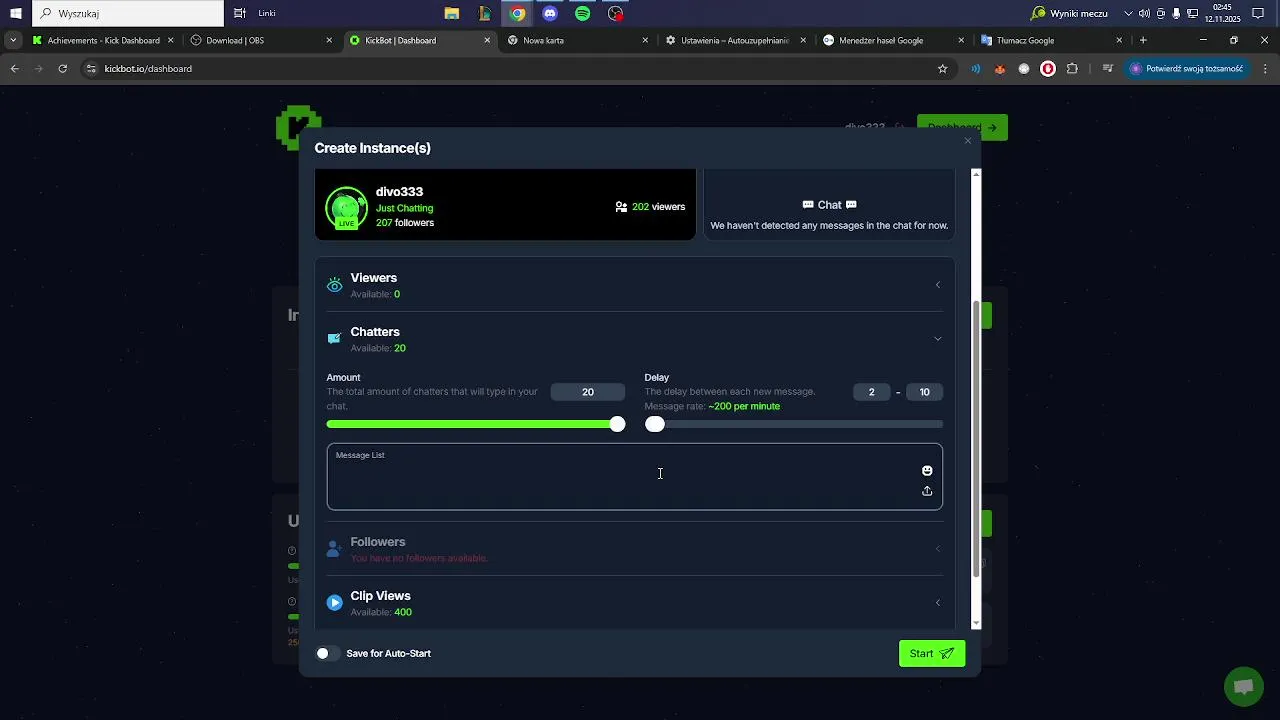This screenshot has width=1280, height=720.
Task: Open the live chat support bubble
Action: (1244, 686)
